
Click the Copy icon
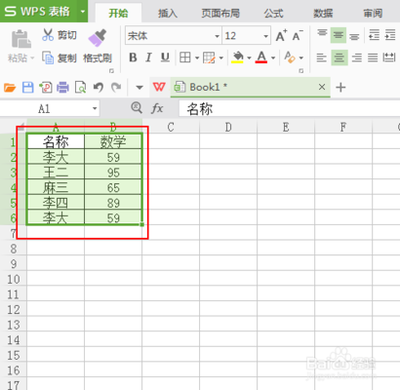tap(48, 58)
